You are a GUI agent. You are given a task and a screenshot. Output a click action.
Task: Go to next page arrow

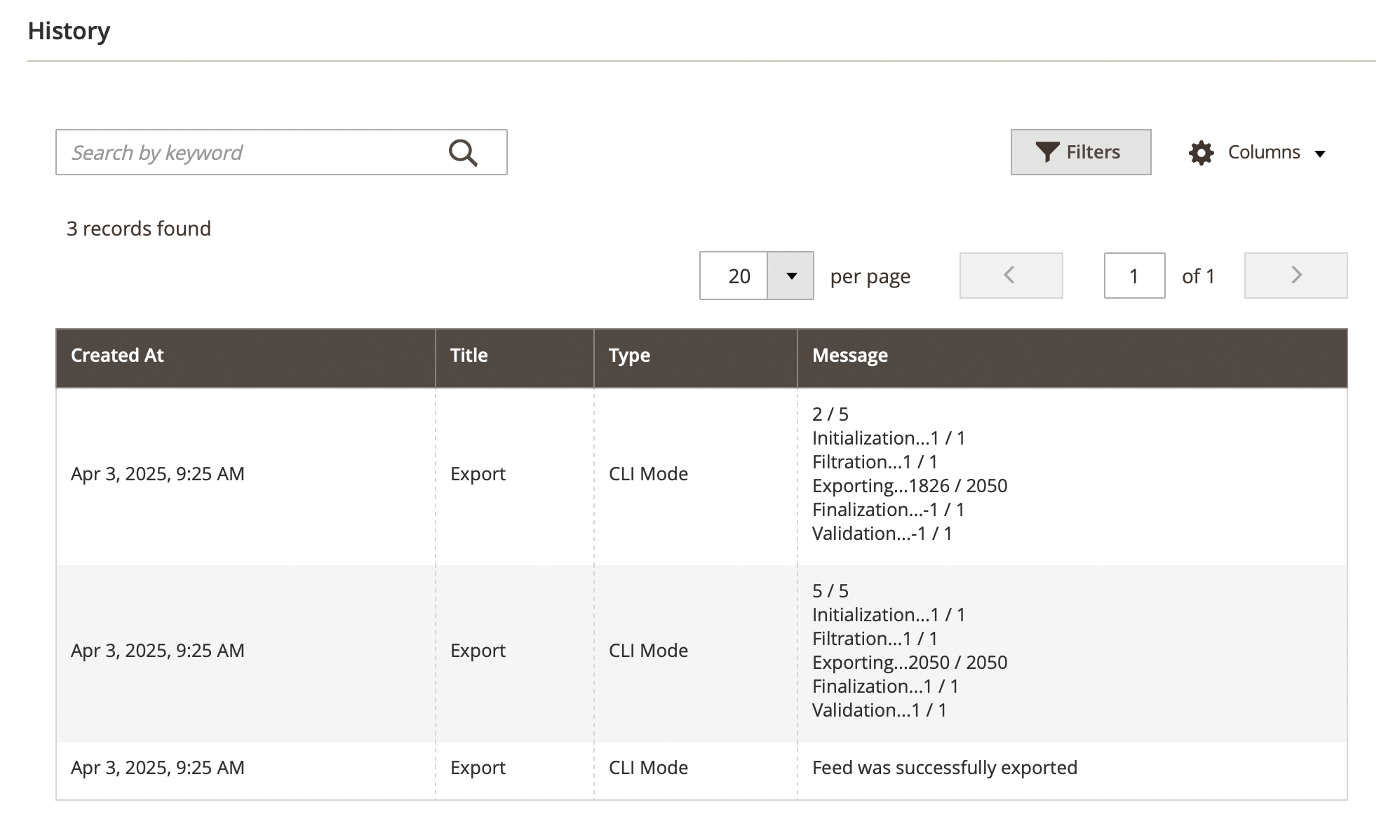[1295, 276]
